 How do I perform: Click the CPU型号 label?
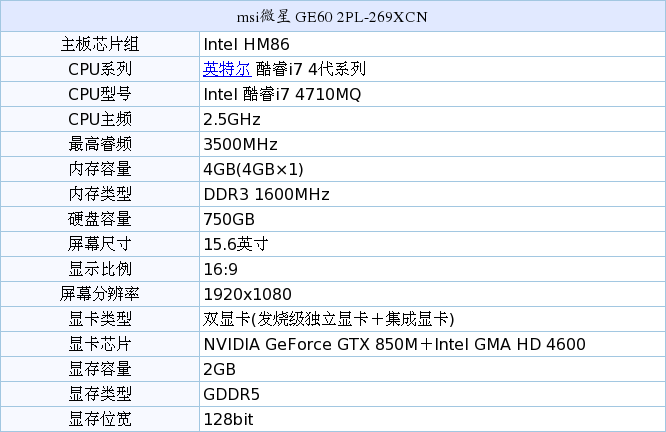coord(100,94)
